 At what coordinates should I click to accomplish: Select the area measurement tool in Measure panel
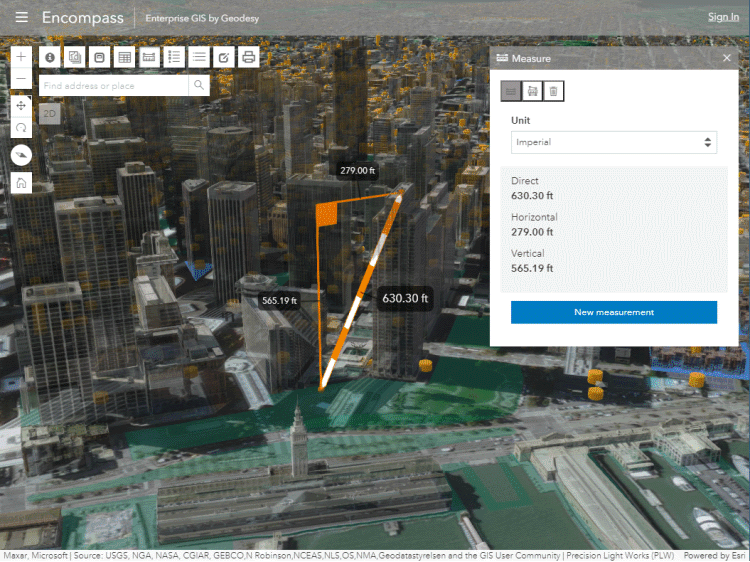(x=532, y=91)
